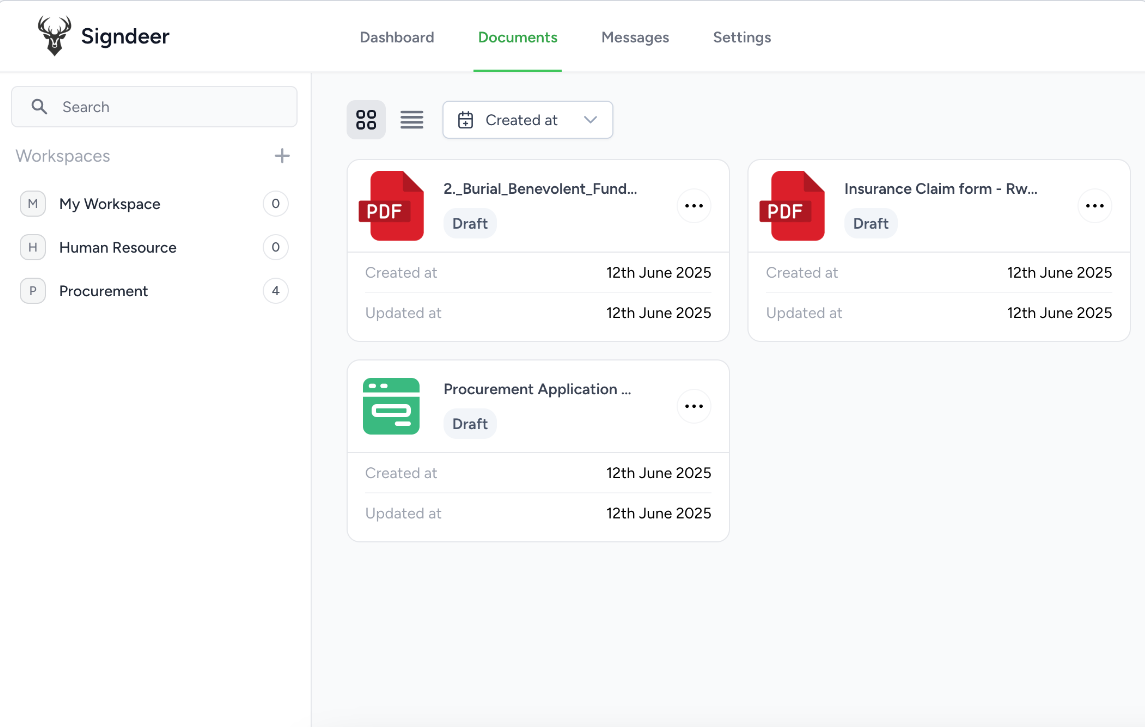Viewport: 1145px width, 727px height.
Task: Click the document count badge on Procurement workspace
Action: click(276, 291)
